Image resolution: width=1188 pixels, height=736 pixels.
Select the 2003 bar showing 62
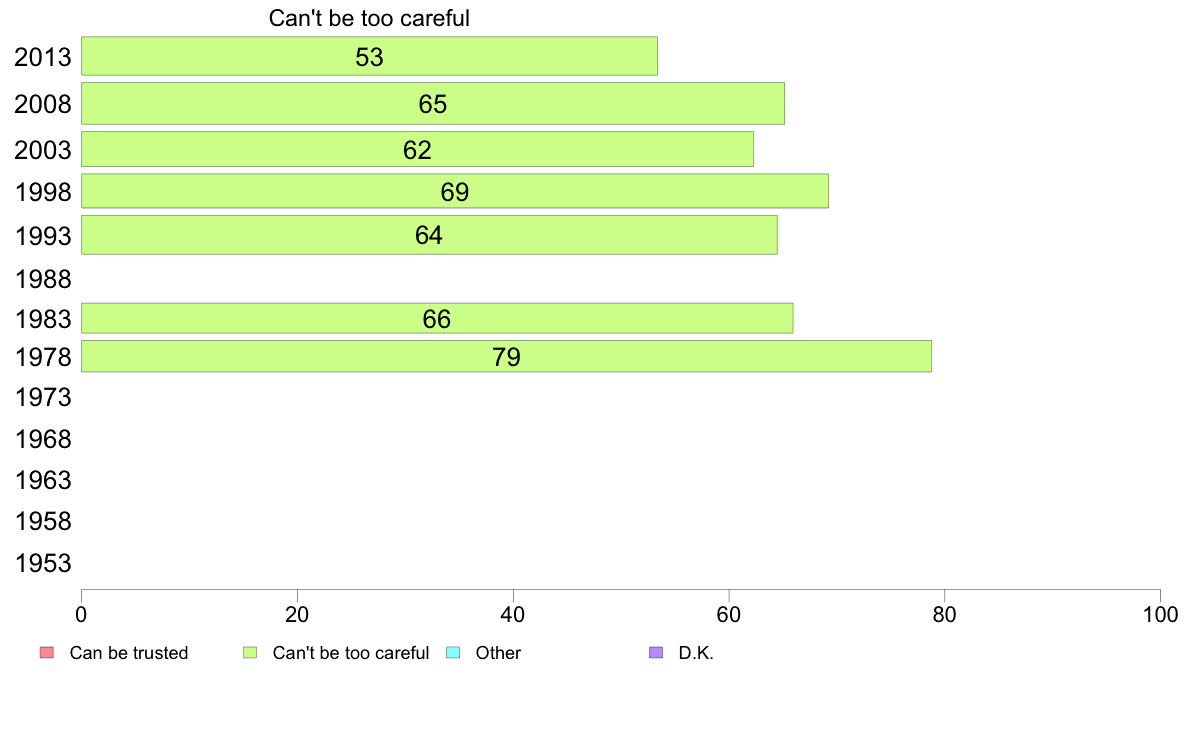417,149
